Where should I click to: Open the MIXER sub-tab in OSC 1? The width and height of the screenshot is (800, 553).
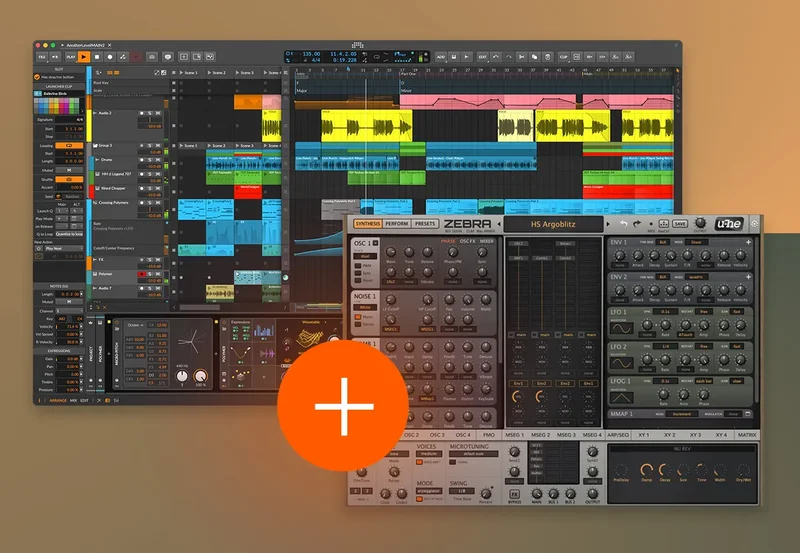487,241
